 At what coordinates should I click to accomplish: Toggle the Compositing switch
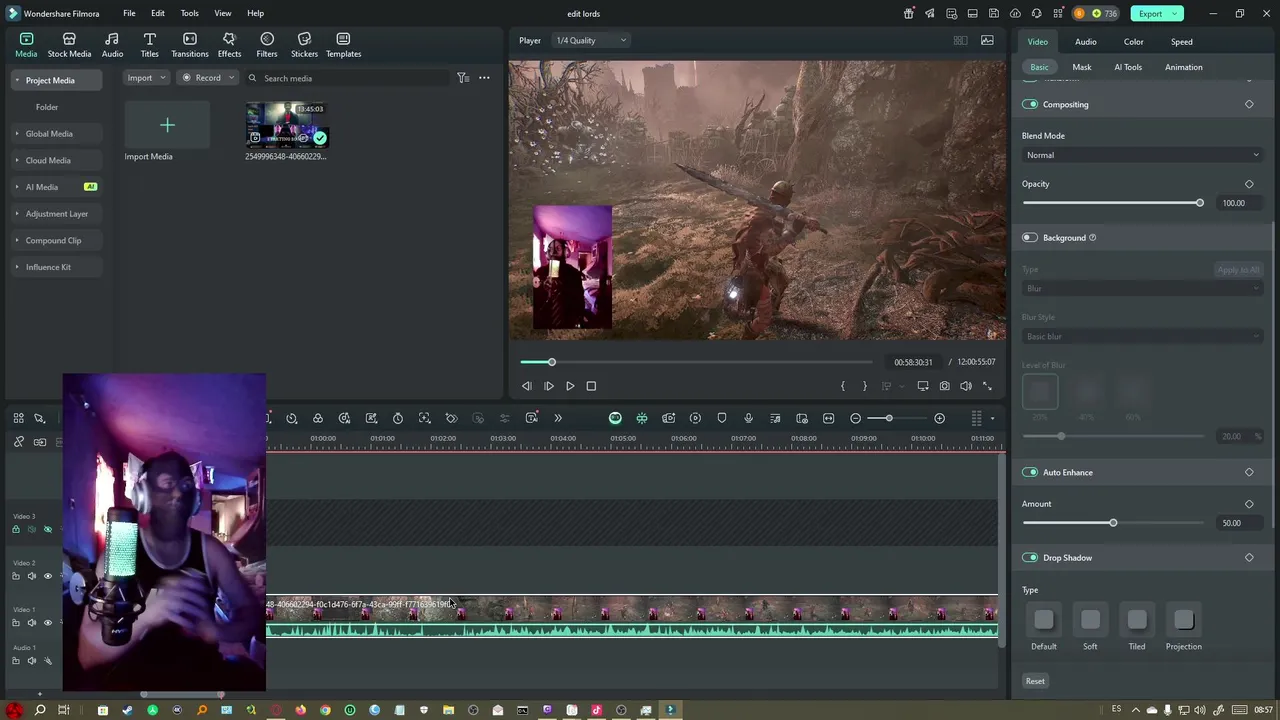[x=1030, y=104]
